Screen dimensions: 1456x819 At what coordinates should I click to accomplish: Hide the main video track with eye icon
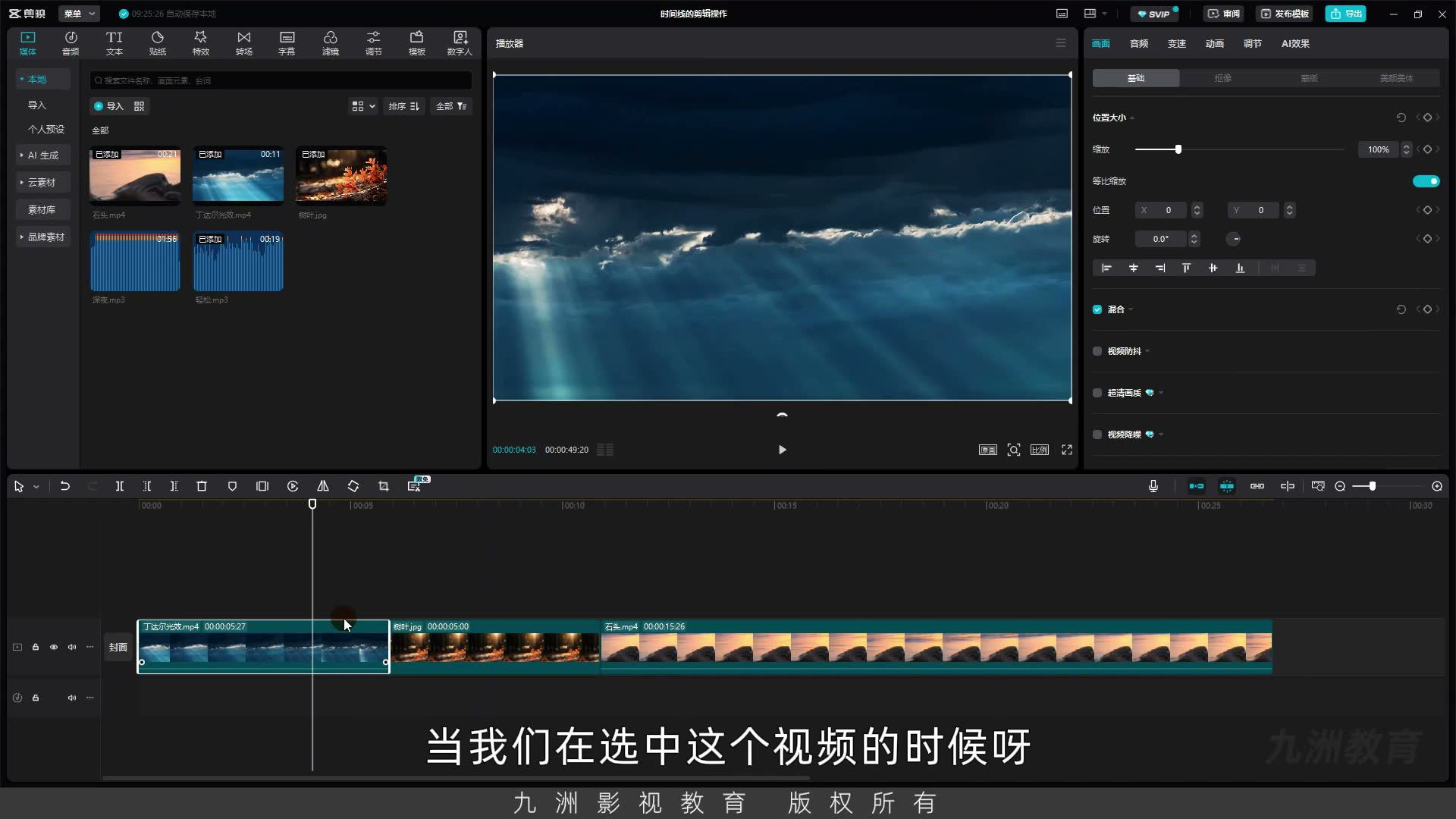click(x=54, y=647)
